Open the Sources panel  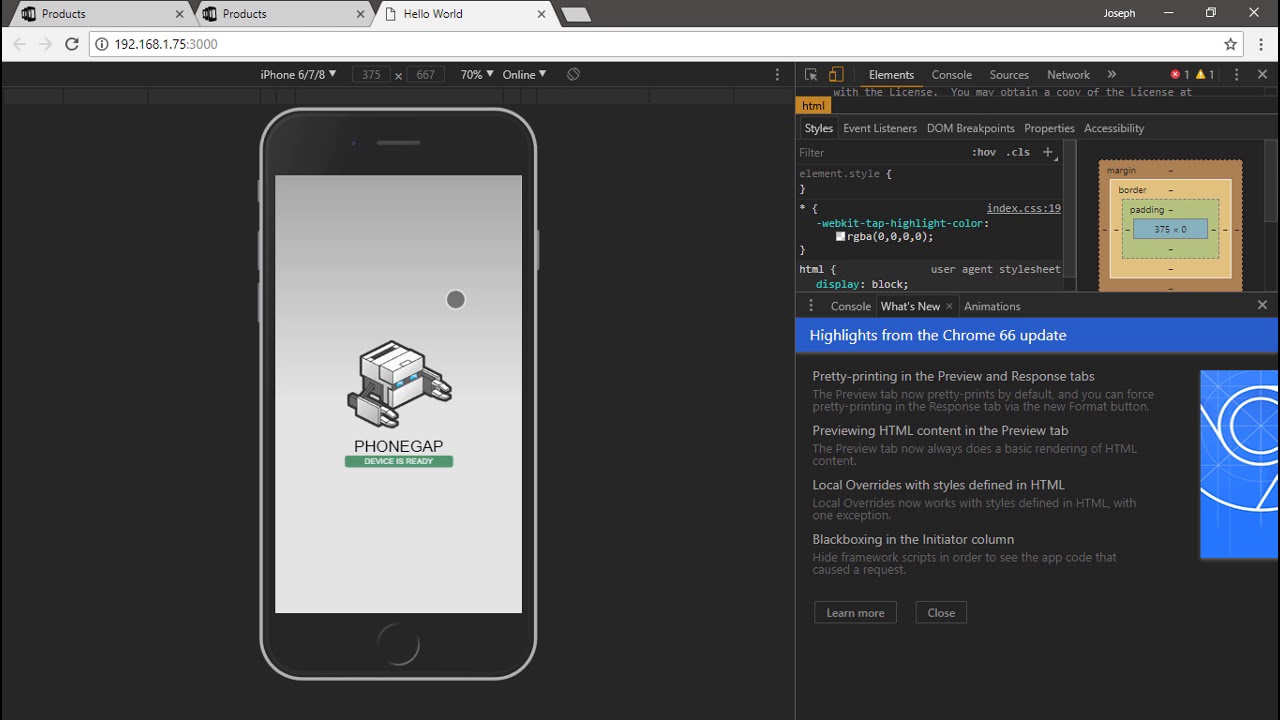coord(1009,75)
